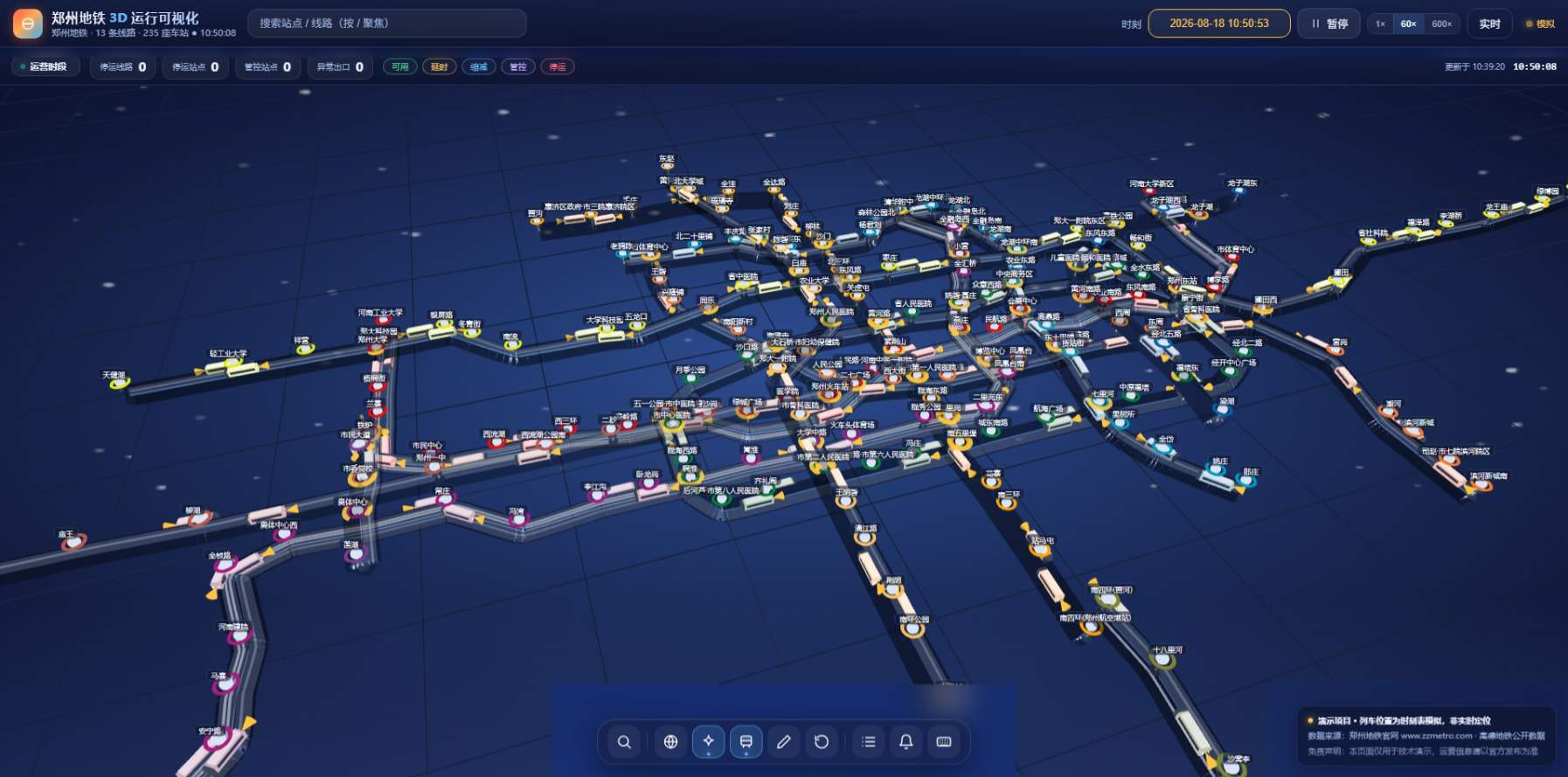Click the 圃田 station label
The width and height of the screenshot is (1568, 777).
coord(1341,273)
